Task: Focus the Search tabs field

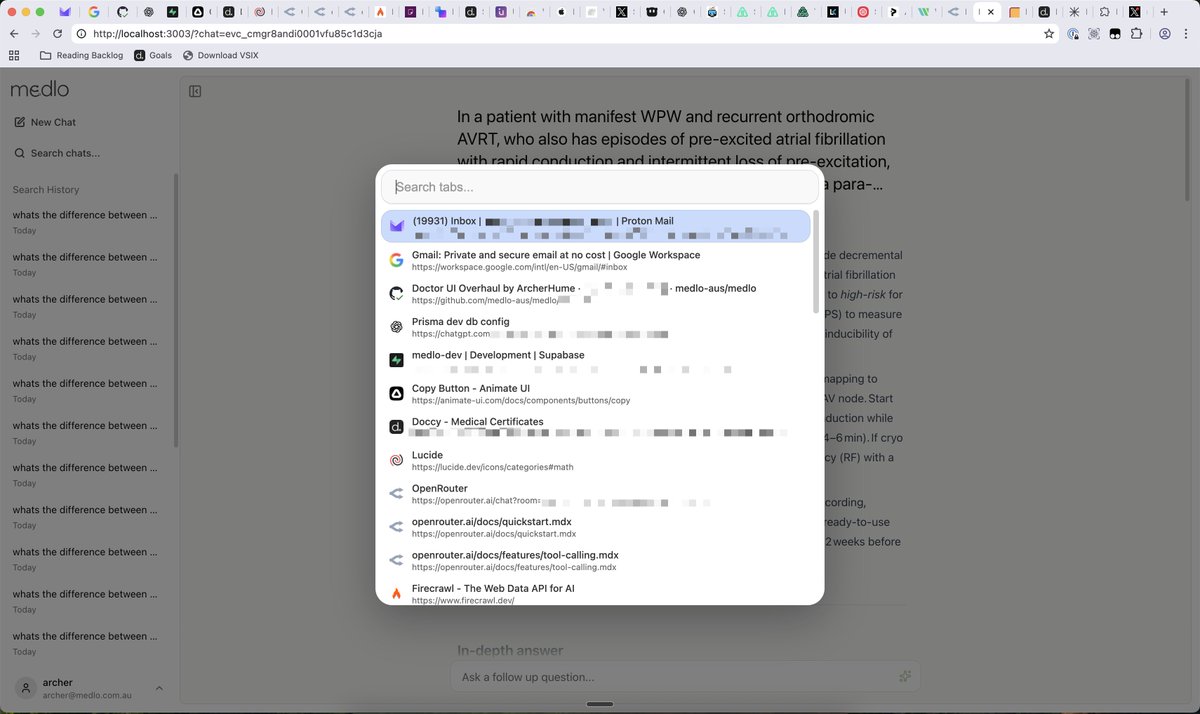Action: click(600, 187)
